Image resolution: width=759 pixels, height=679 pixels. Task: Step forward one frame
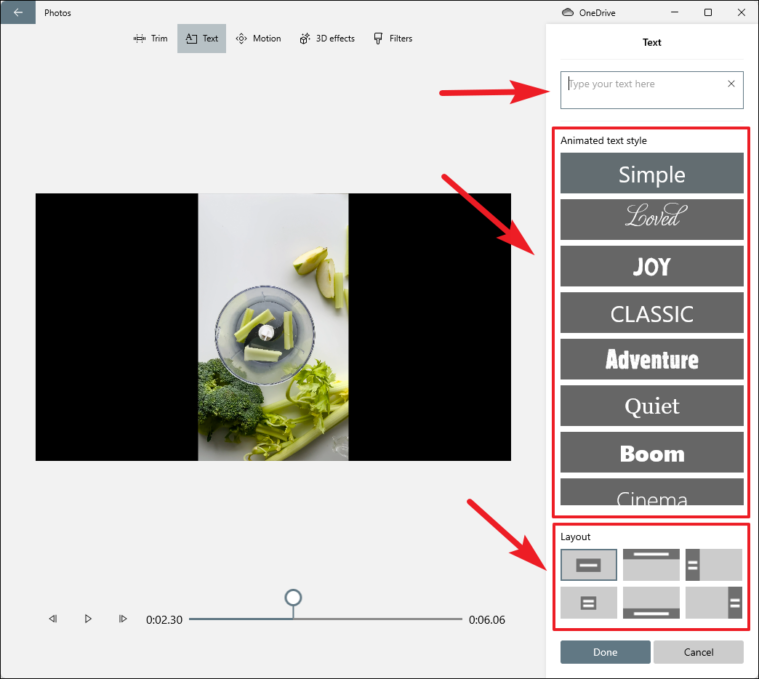coord(122,619)
